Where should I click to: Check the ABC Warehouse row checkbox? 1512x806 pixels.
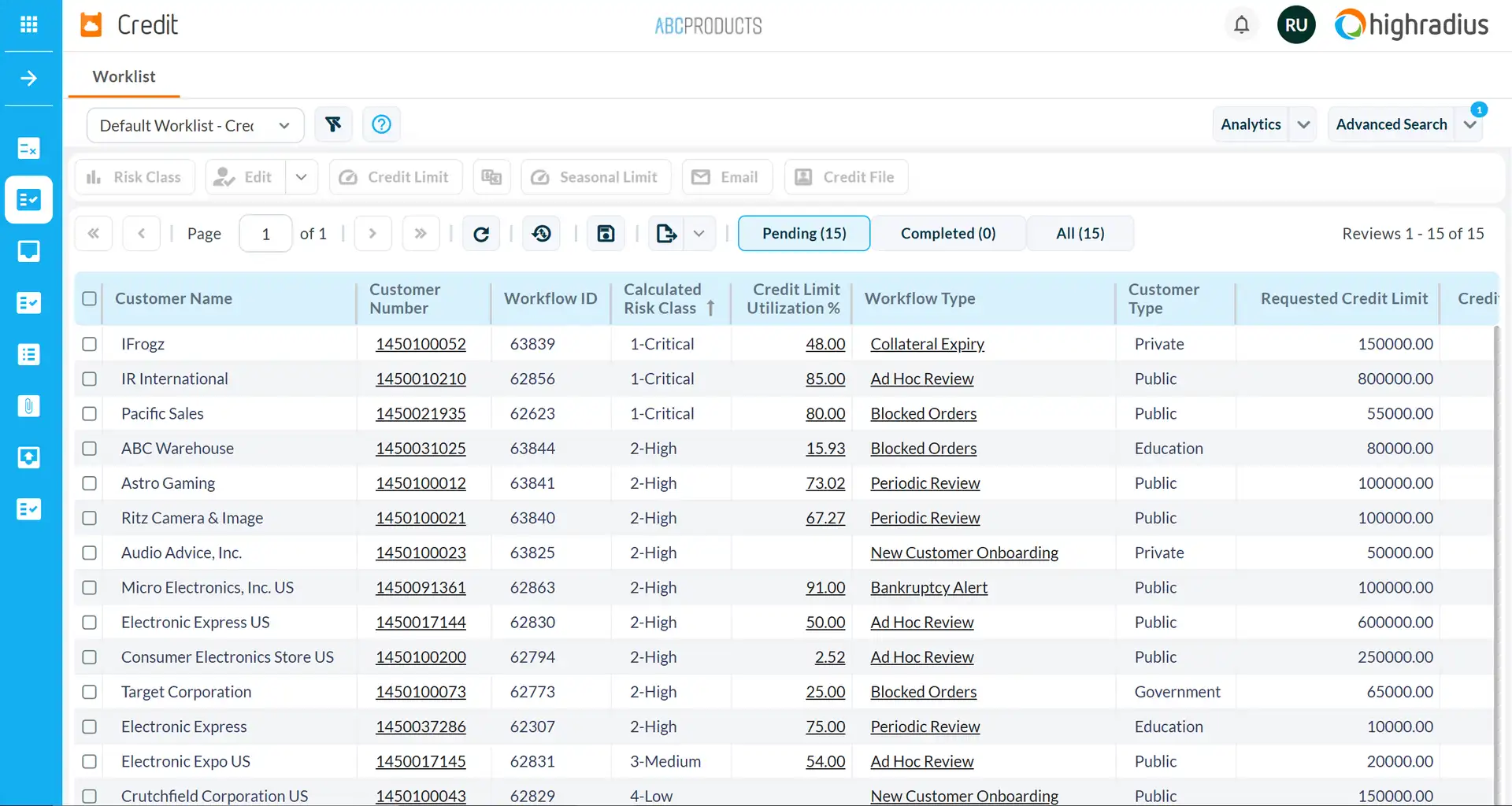pos(90,448)
